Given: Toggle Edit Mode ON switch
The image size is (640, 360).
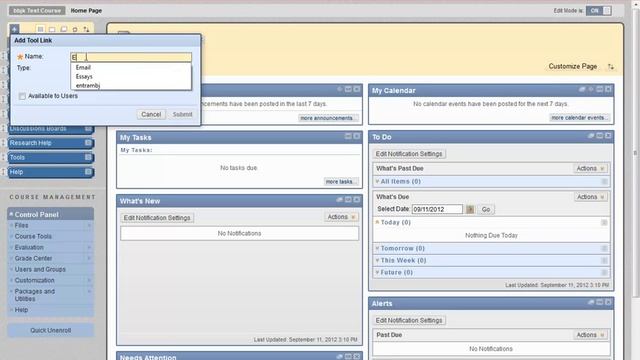Looking at the screenshot, I should coord(599,11).
